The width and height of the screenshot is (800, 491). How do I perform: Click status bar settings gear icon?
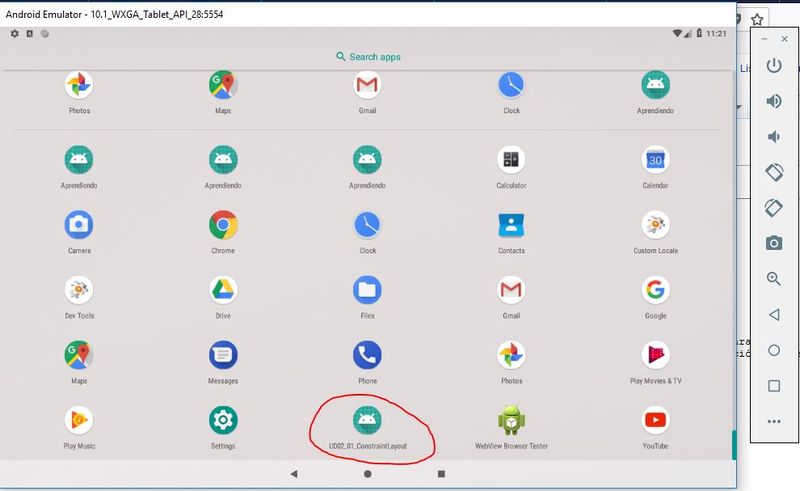[15, 34]
